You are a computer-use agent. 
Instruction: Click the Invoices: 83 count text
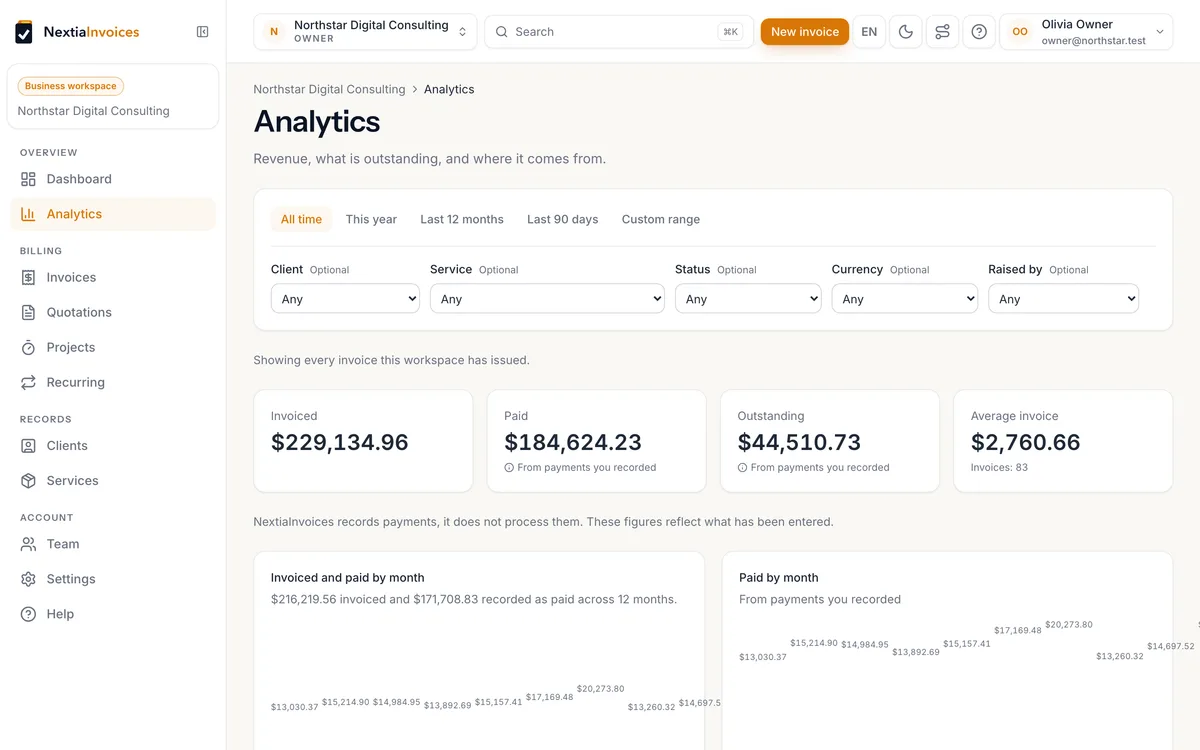[x=999, y=467]
